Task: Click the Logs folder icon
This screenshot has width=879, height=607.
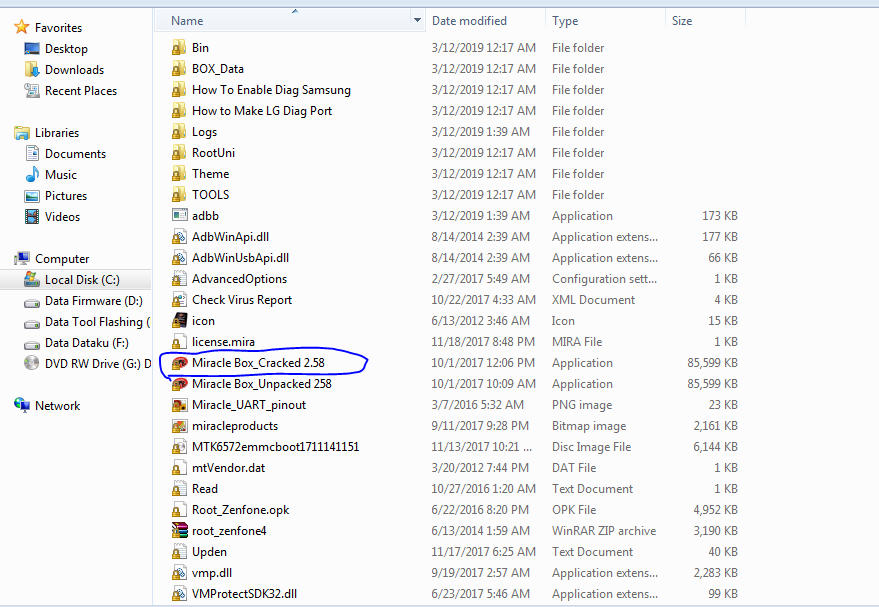Action: click(179, 132)
